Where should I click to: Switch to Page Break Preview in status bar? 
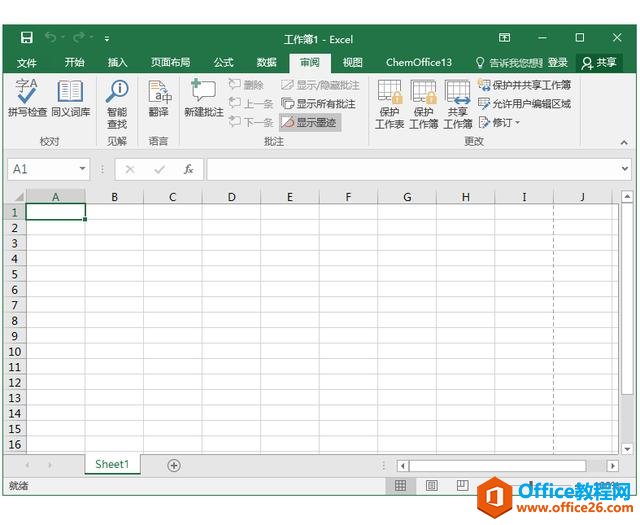[x=462, y=485]
